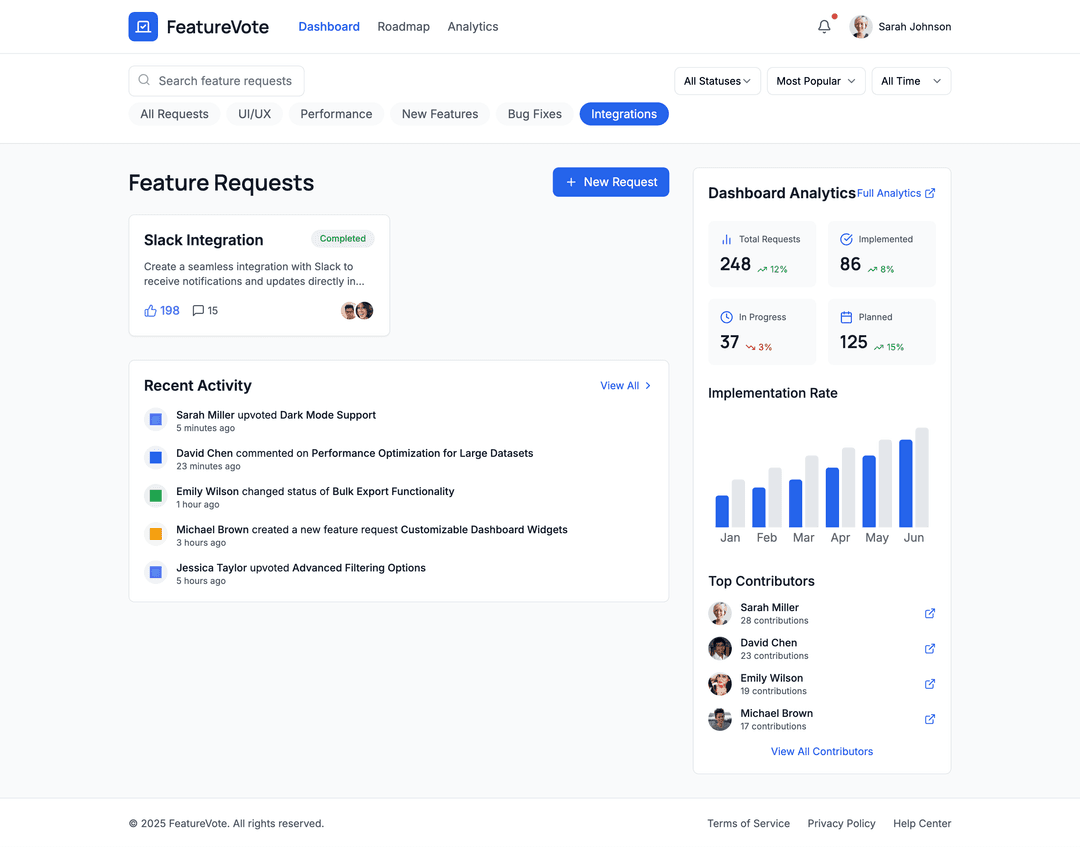Toggle the Bug Fixes category filter

(534, 114)
